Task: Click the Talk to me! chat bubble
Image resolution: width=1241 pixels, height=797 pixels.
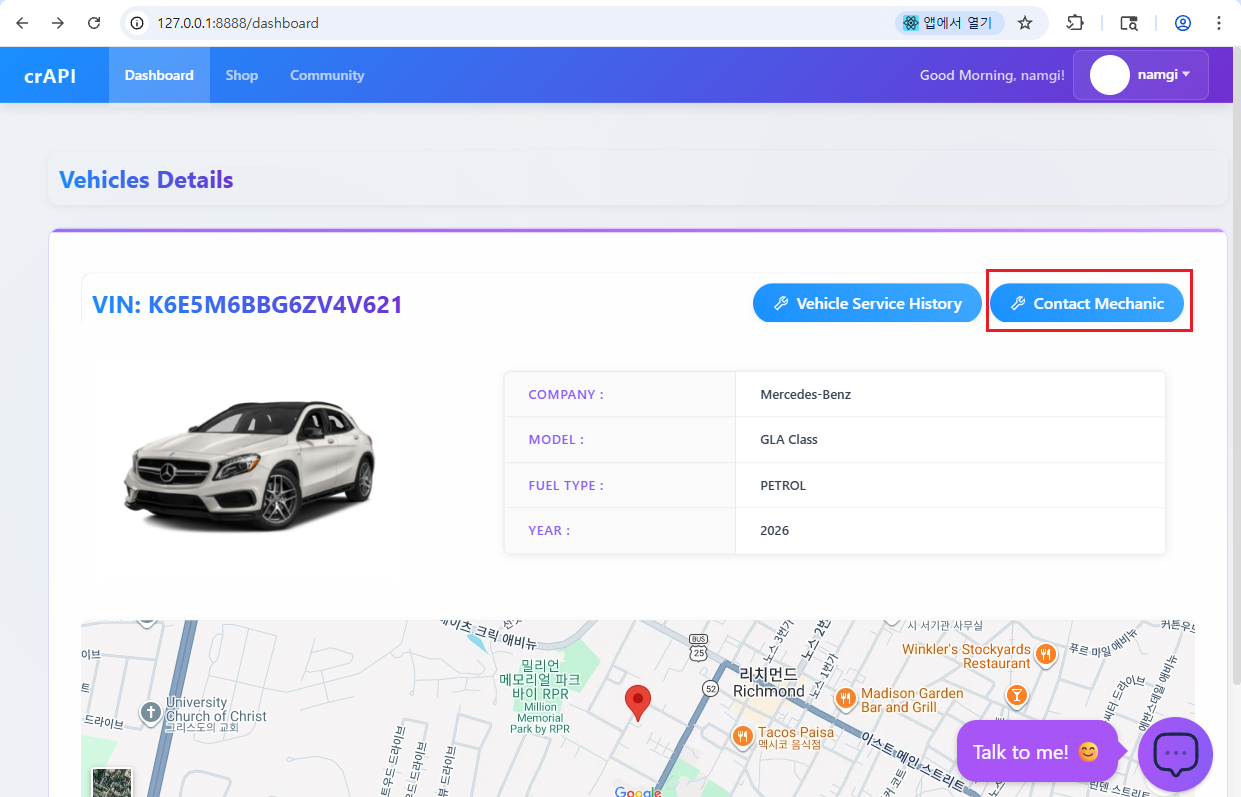Action: 1036,752
